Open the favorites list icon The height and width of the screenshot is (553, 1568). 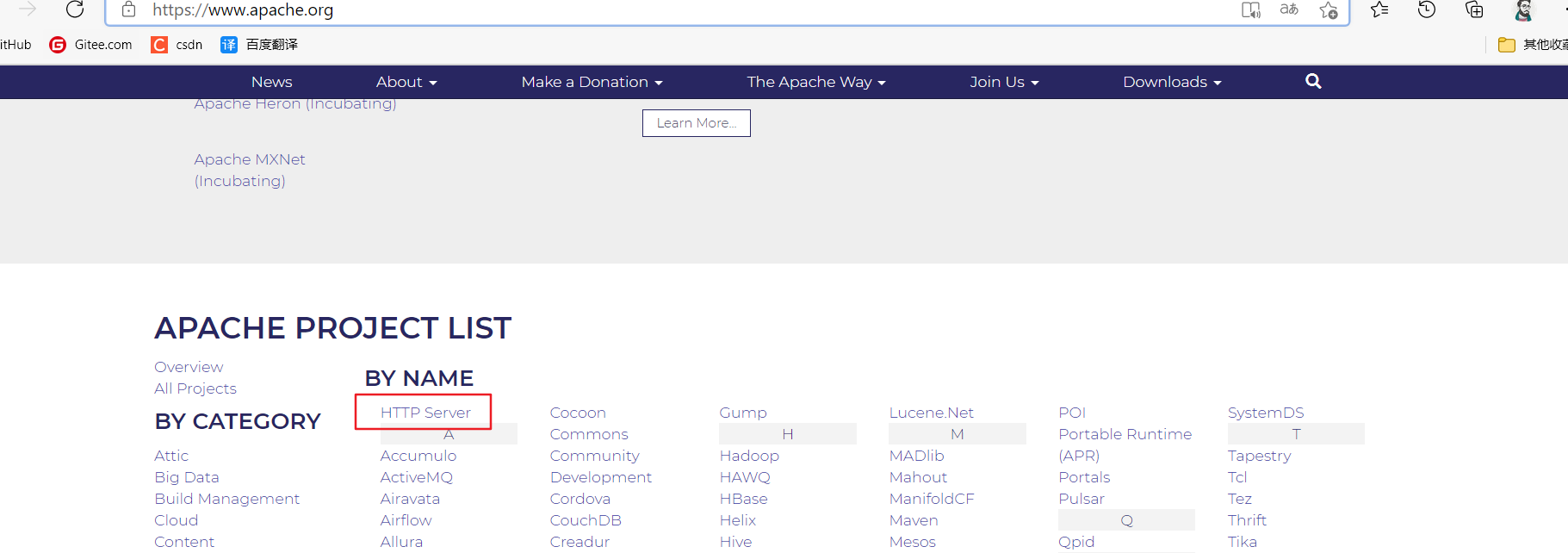click(1379, 9)
